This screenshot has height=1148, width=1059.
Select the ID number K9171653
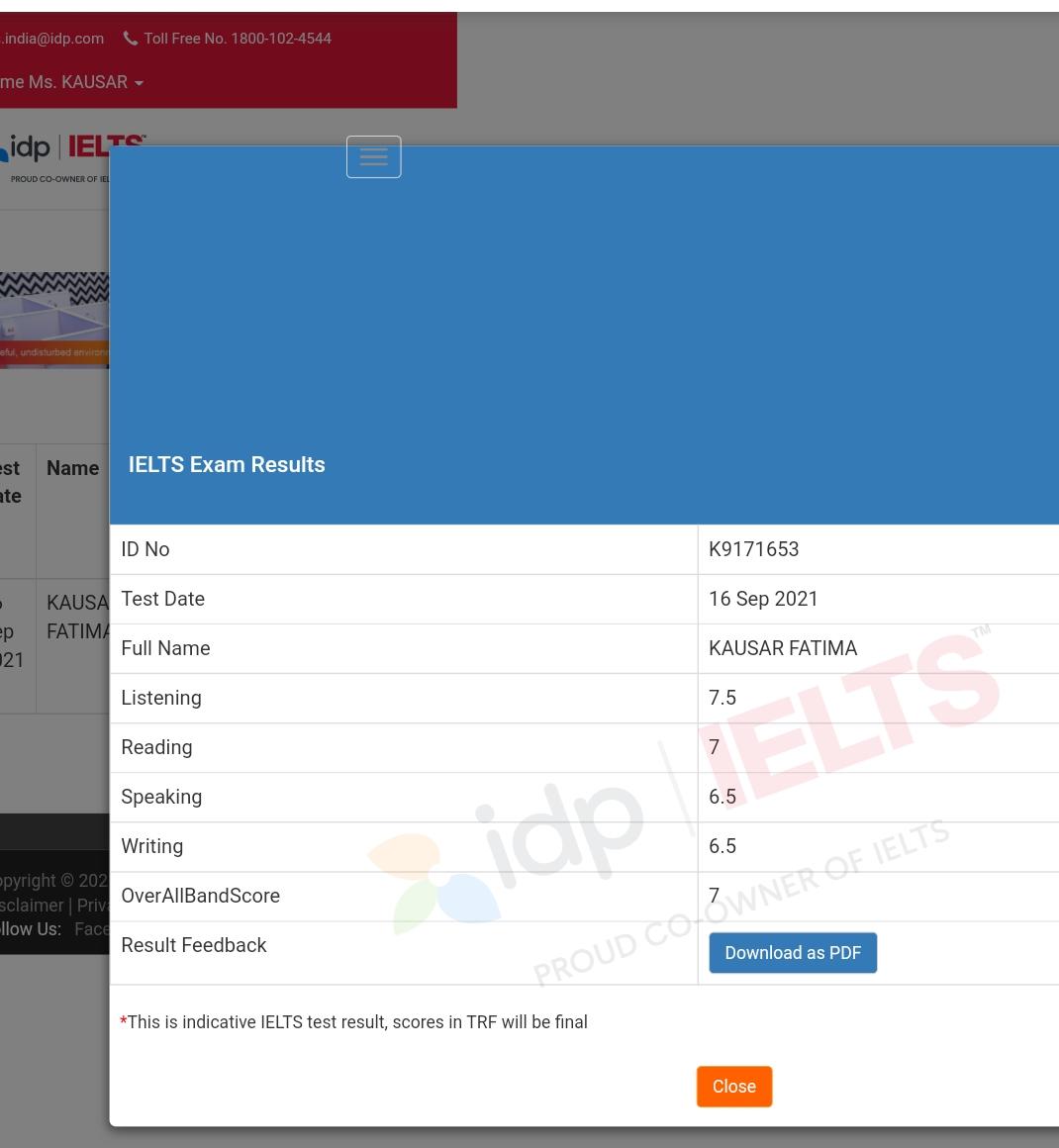753,549
